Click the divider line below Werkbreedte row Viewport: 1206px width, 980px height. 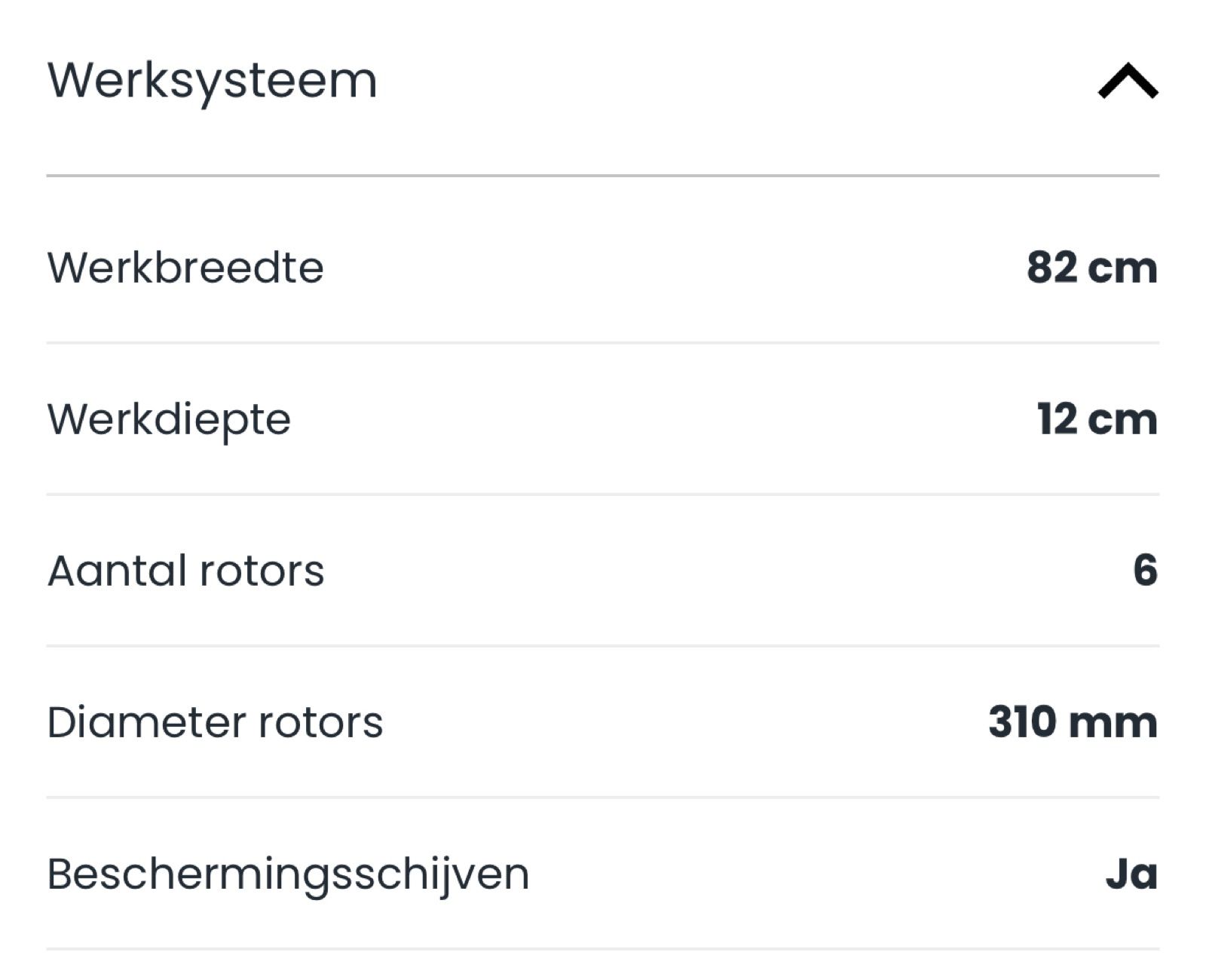click(603, 343)
